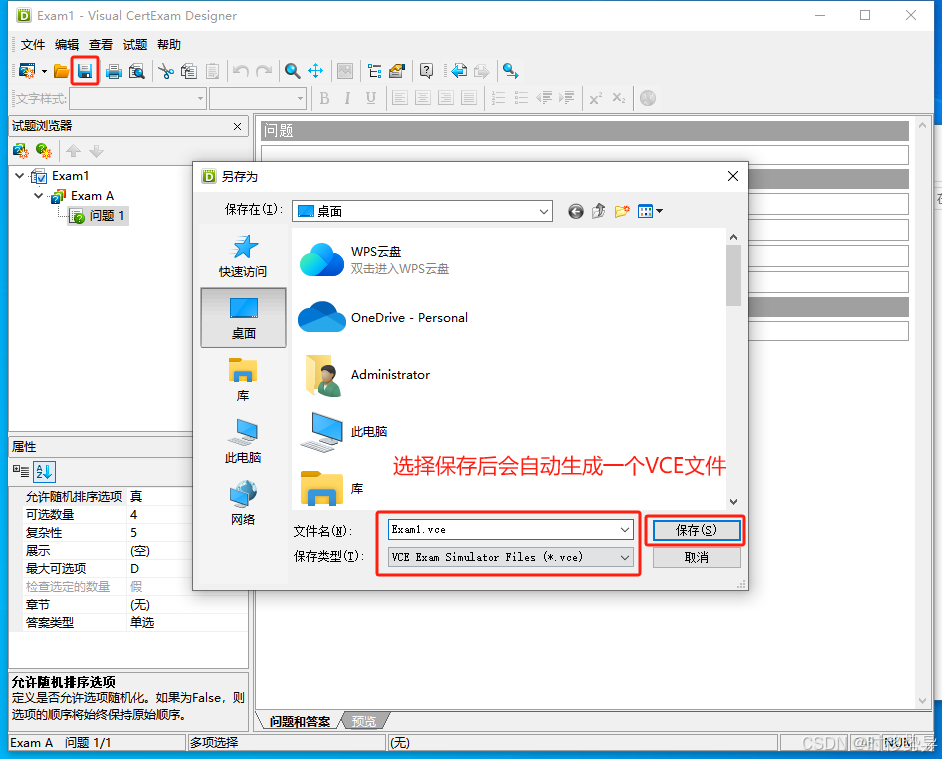Viewport: 942px width, 759px height.
Task: Select 此电脑 in the places bar
Action: coord(243,442)
